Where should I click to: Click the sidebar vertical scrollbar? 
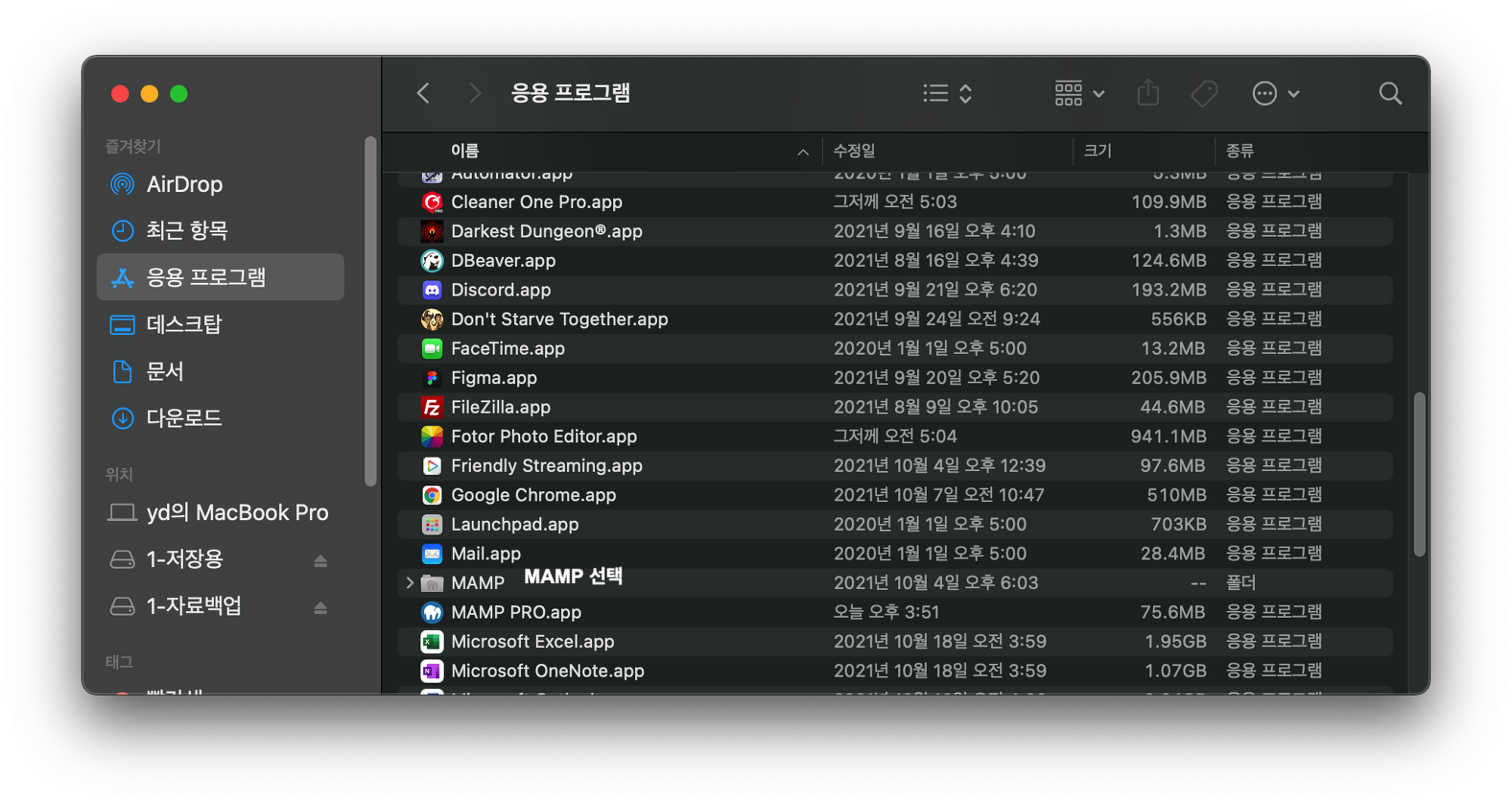click(x=370, y=311)
